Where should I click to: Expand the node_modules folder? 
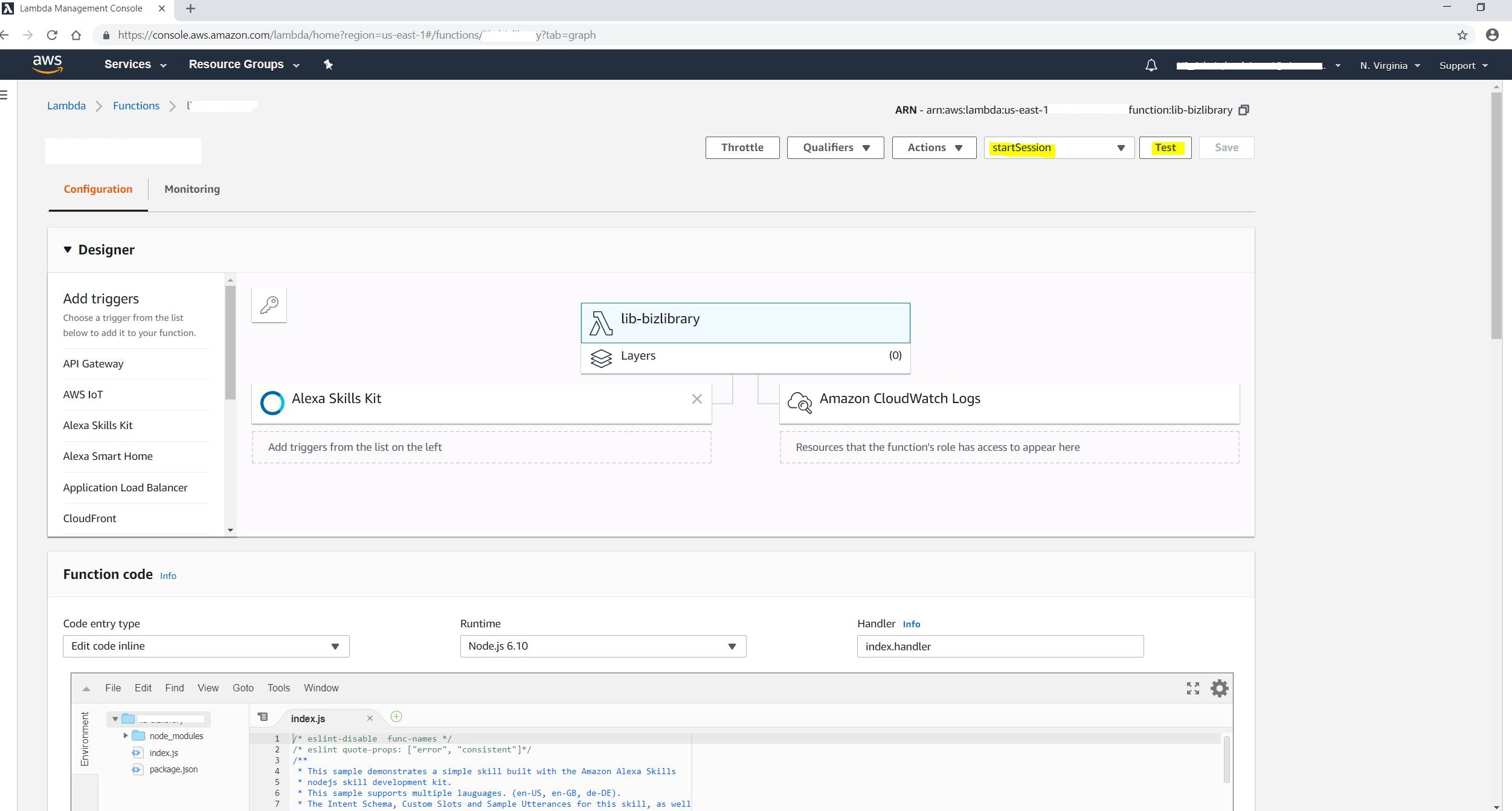(126, 735)
